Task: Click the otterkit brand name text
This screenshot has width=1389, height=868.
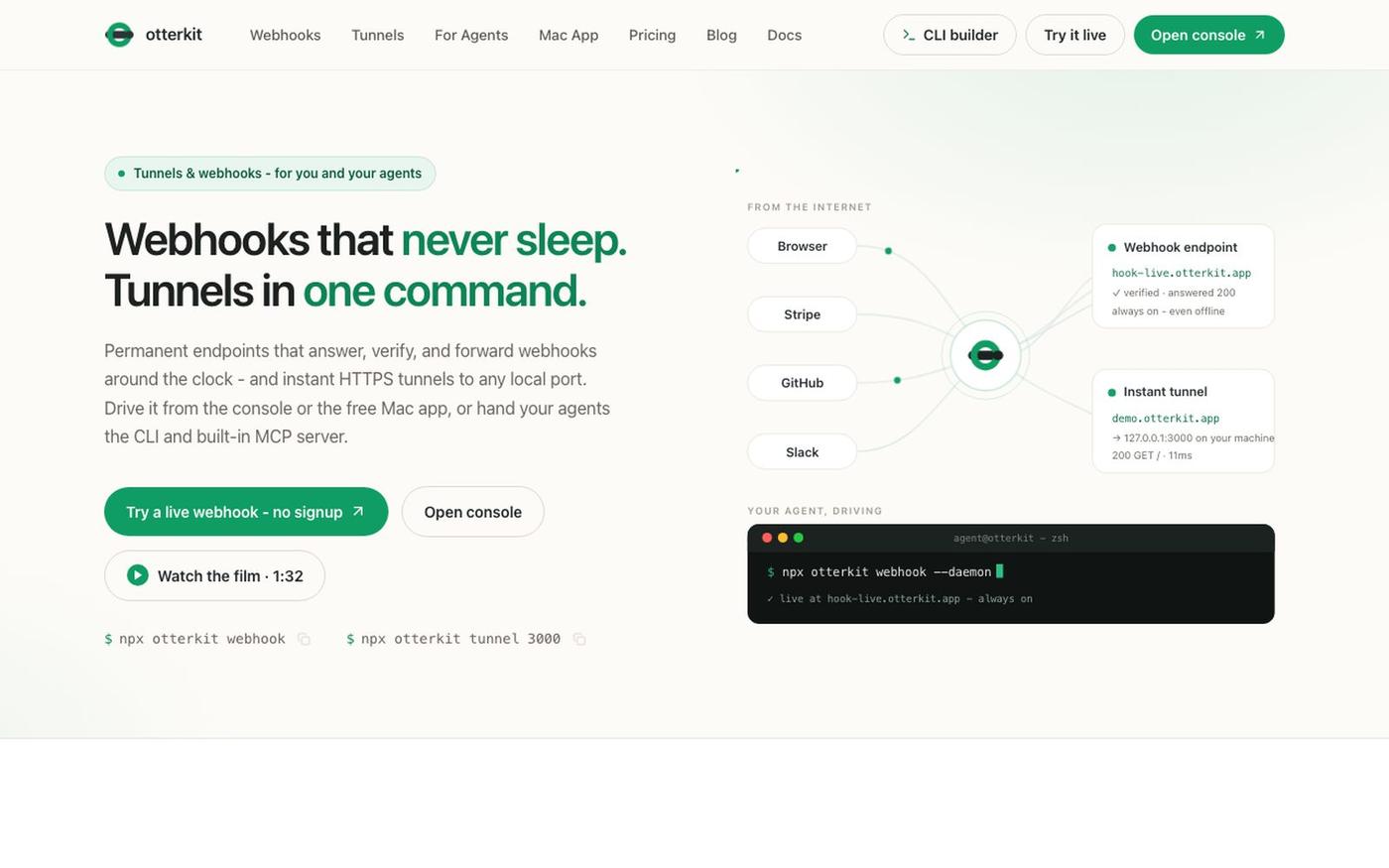Action: coord(174,35)
